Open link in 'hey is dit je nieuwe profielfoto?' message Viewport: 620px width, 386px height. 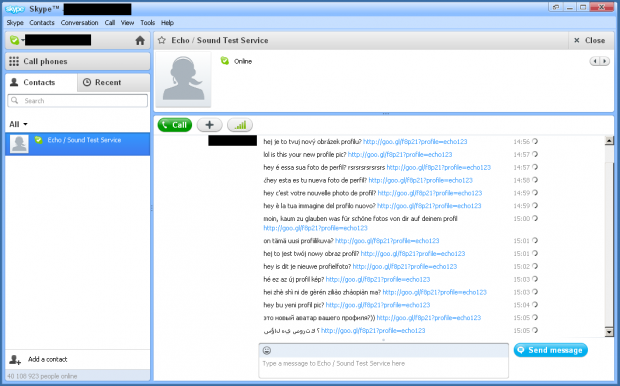(405, 267)
